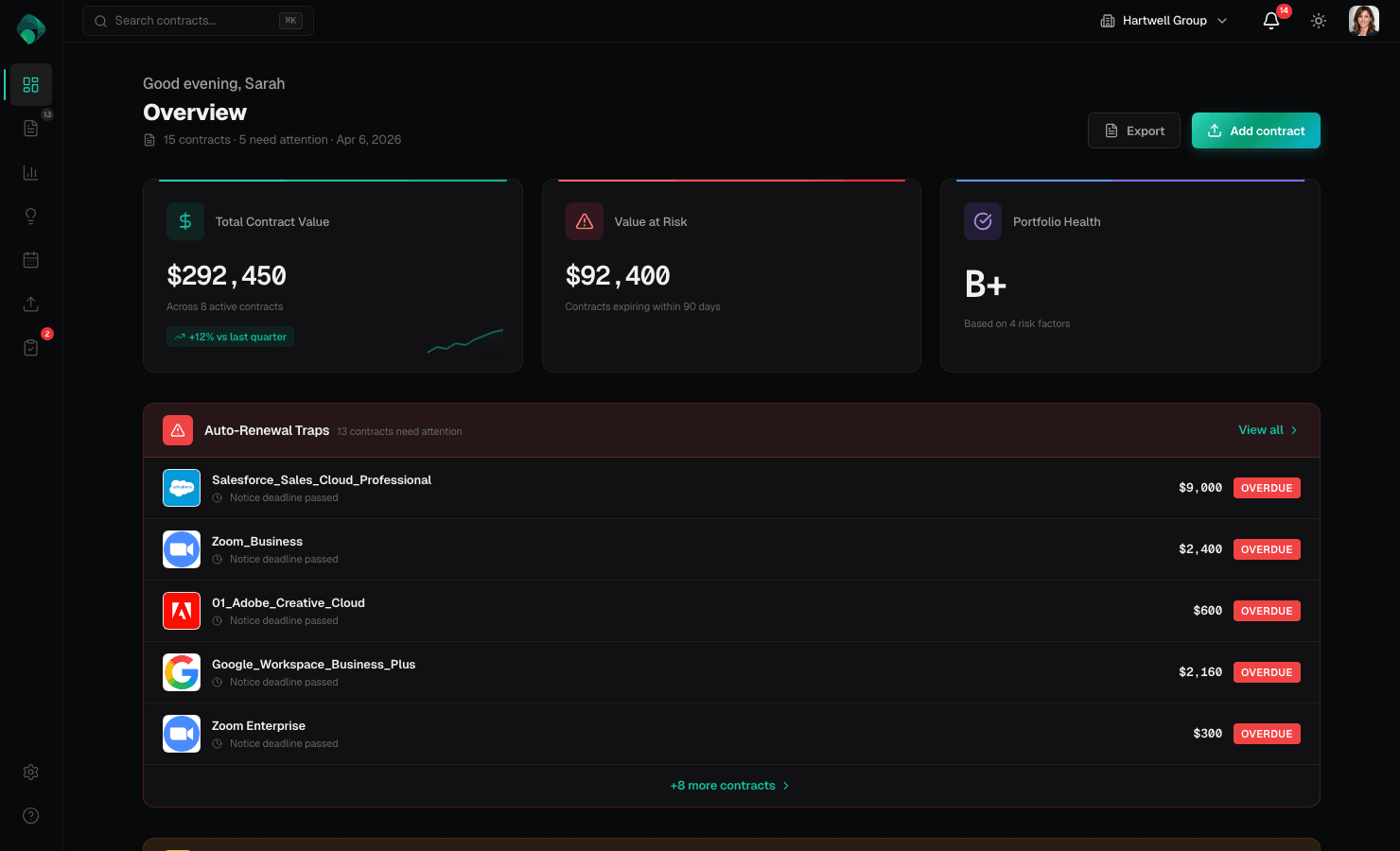Click the Export button
1400x851 pixels.
tap(1133, 130)
